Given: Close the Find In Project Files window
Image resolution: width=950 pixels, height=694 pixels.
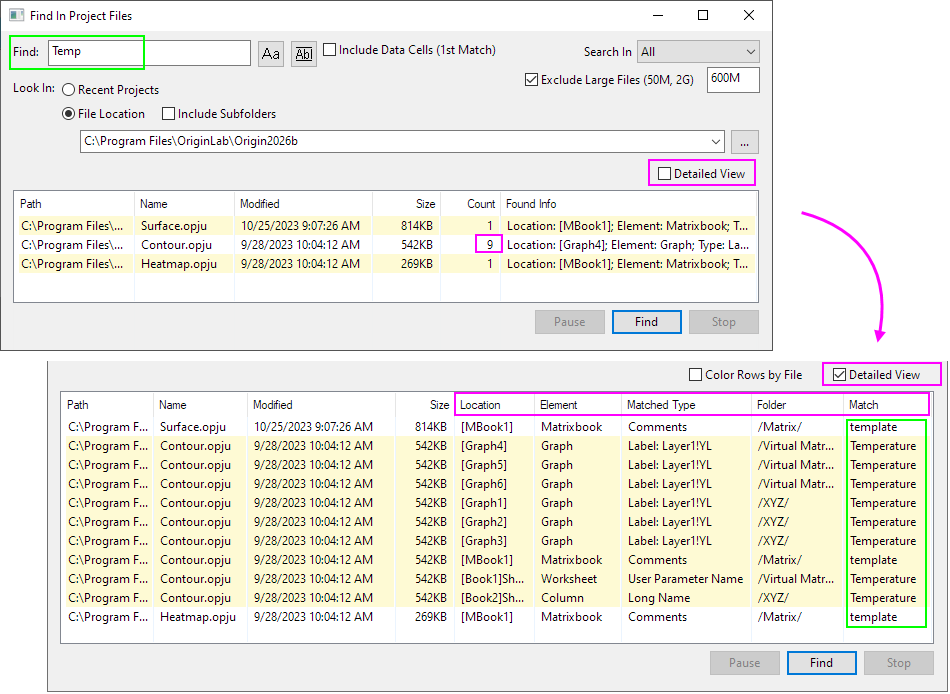Looking at the screenshot, I should click(749, 15).
